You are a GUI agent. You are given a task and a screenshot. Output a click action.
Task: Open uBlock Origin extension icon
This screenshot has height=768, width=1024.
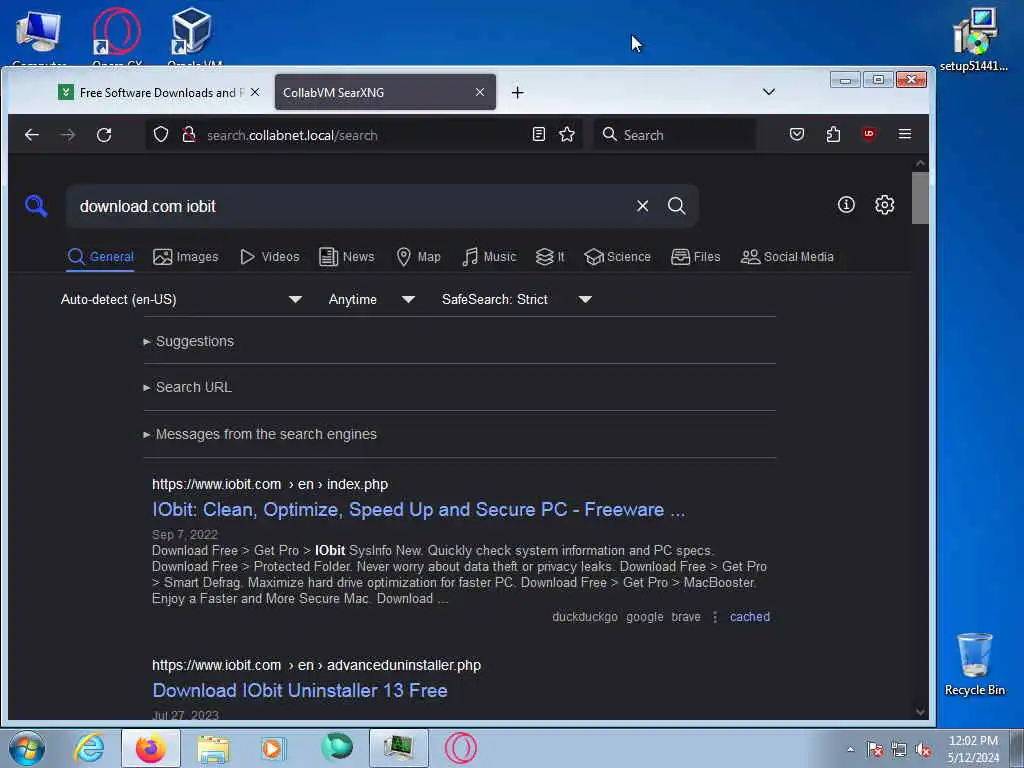pos(869,134)
